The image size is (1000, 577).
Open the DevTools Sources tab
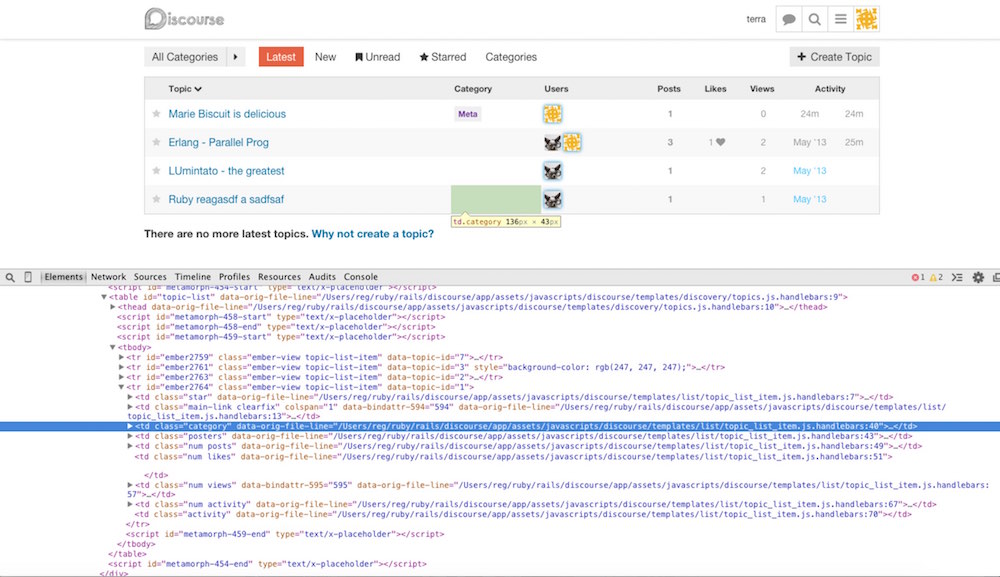pos(150,277)
